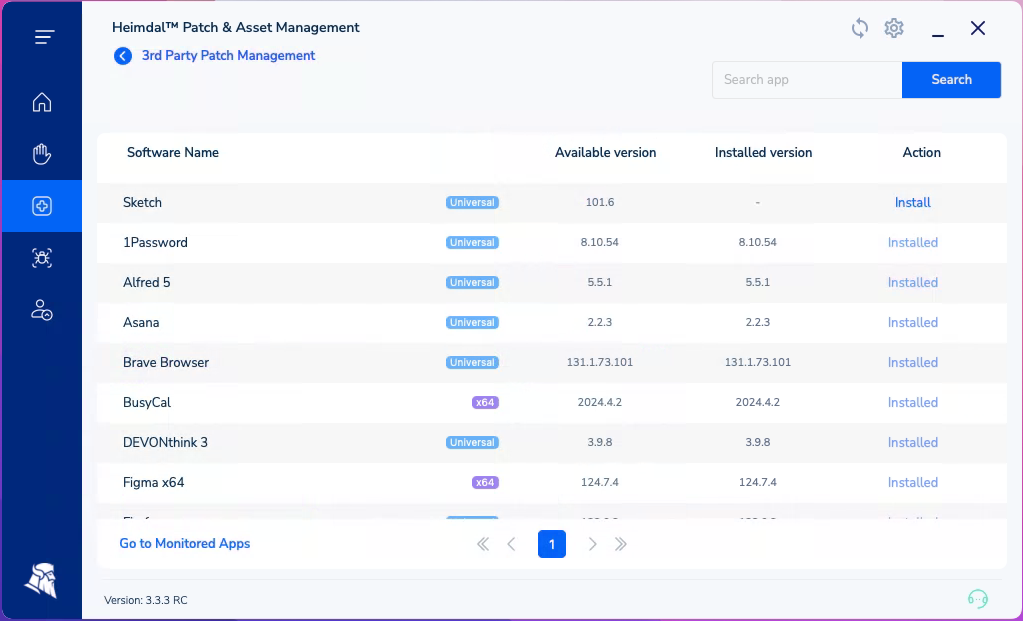
Task: Select the Patch & Asset Management sidebar icon
Action: click(x=42, y=206)
